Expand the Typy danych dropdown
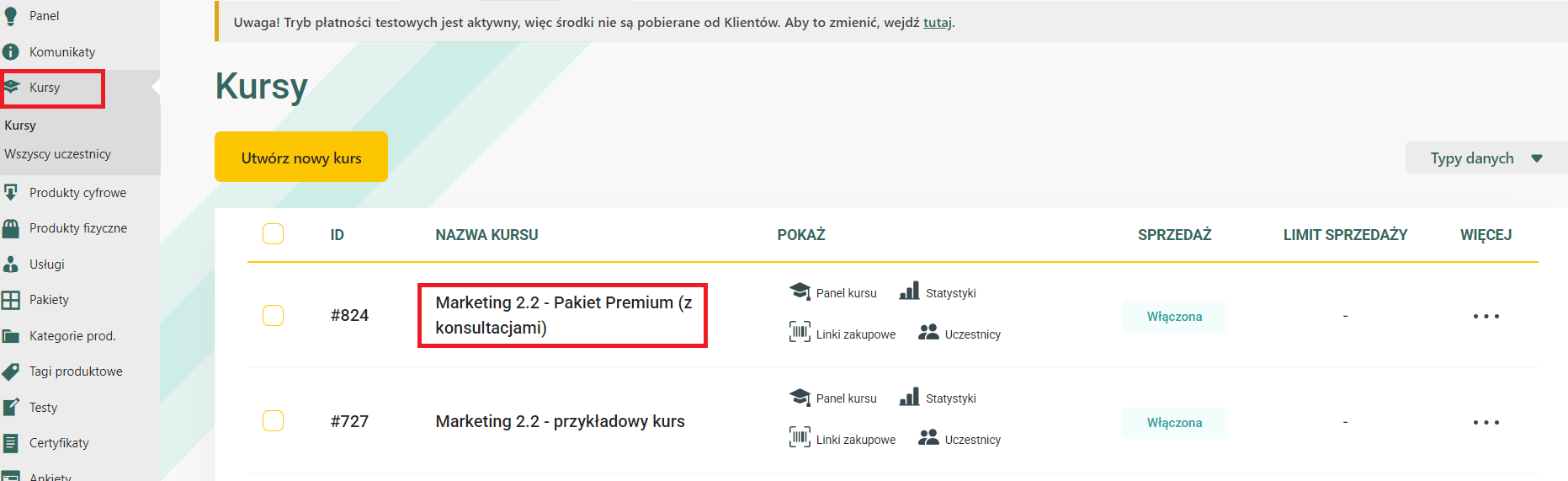 point(1486,158)
